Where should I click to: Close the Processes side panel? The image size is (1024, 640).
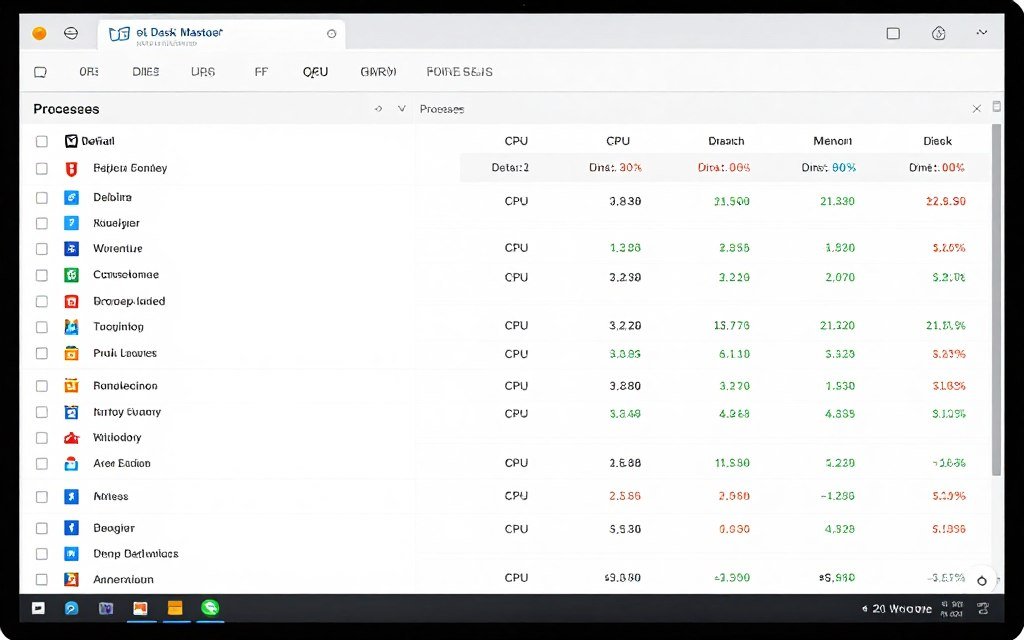tap(977, 108)
